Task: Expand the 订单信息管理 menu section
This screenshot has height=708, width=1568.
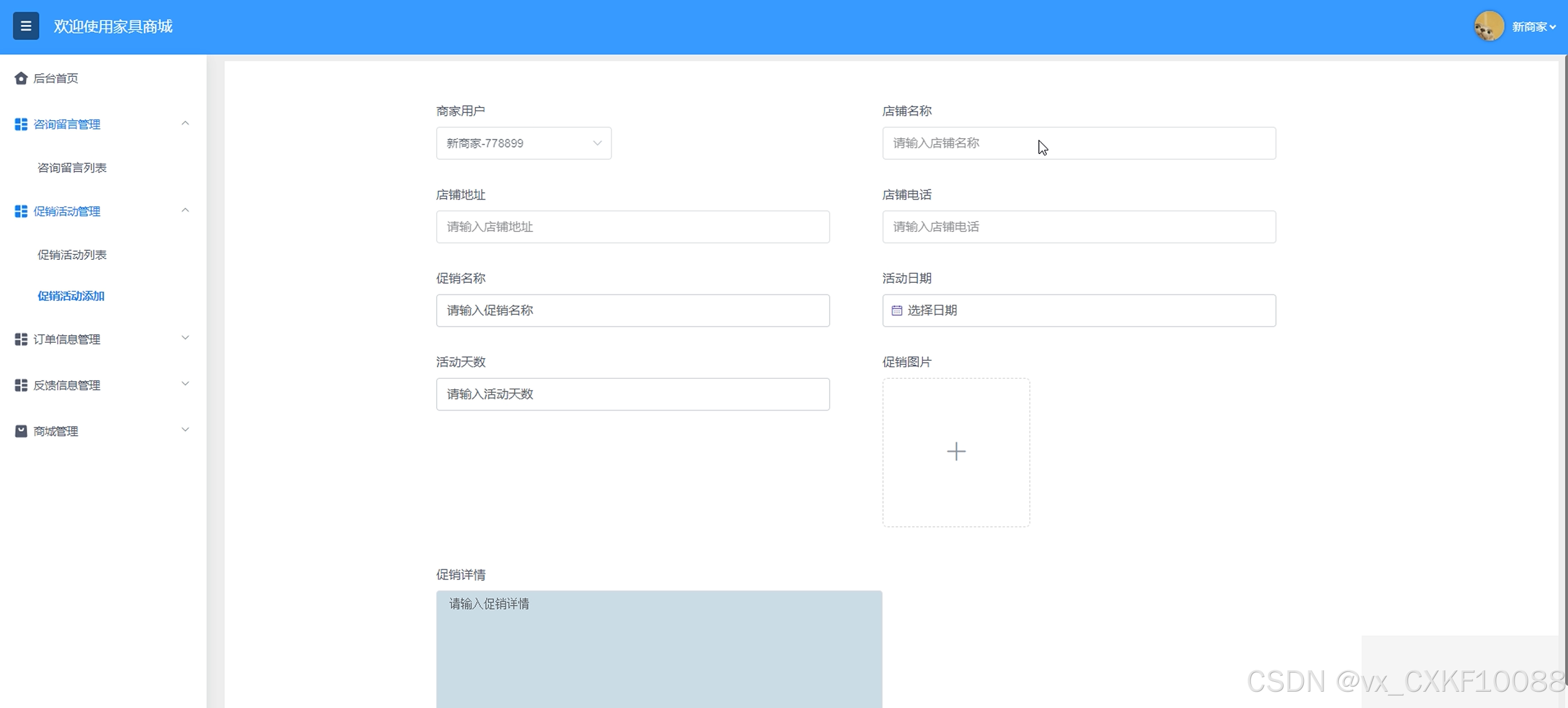Action: [x=185, y=338]
